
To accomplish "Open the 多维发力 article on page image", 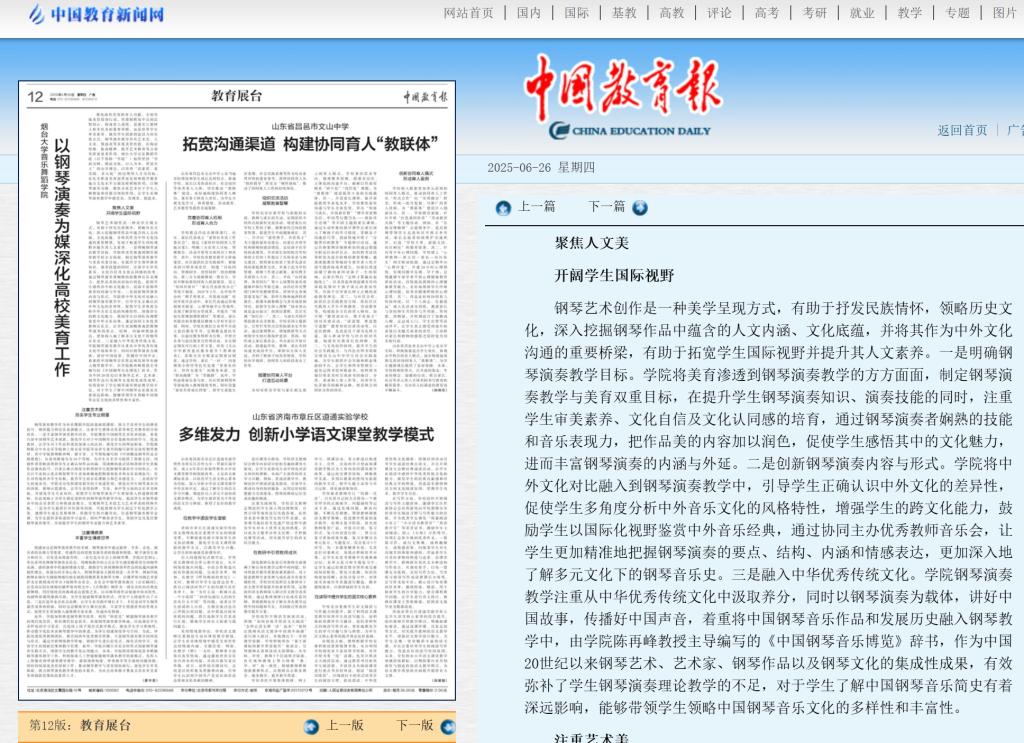I will coord(306,435).
